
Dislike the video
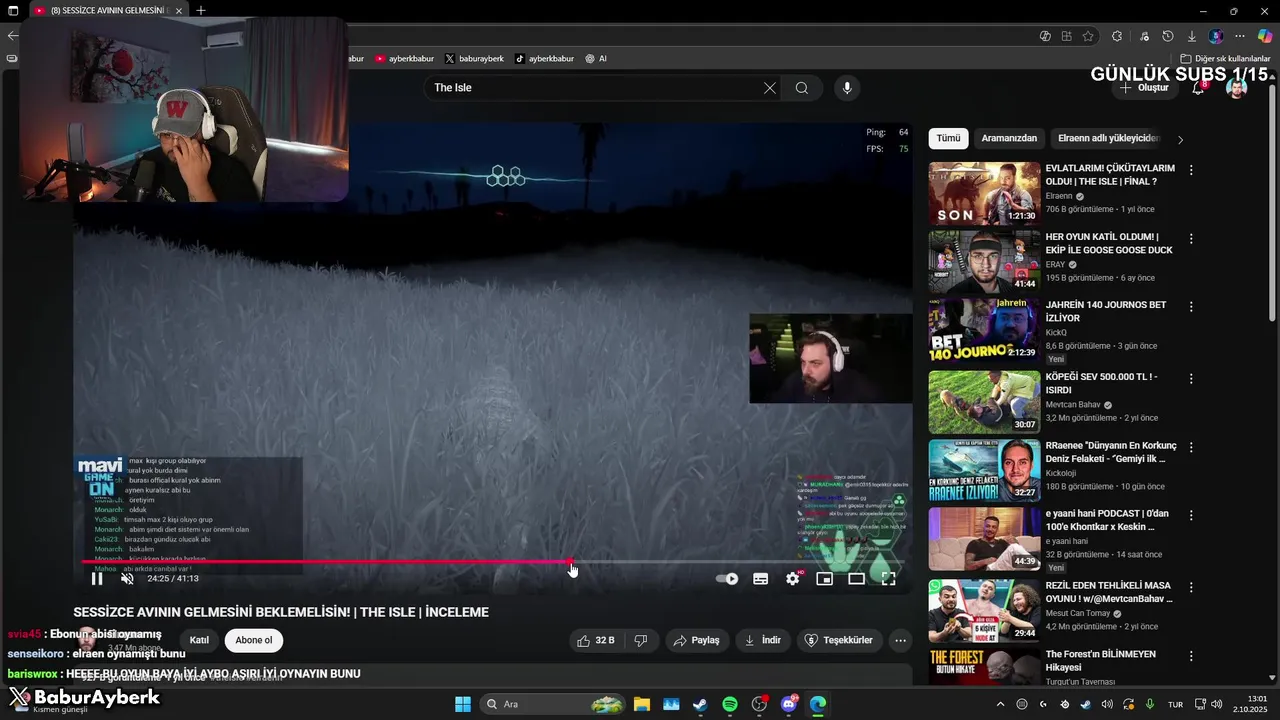(641, 640)
